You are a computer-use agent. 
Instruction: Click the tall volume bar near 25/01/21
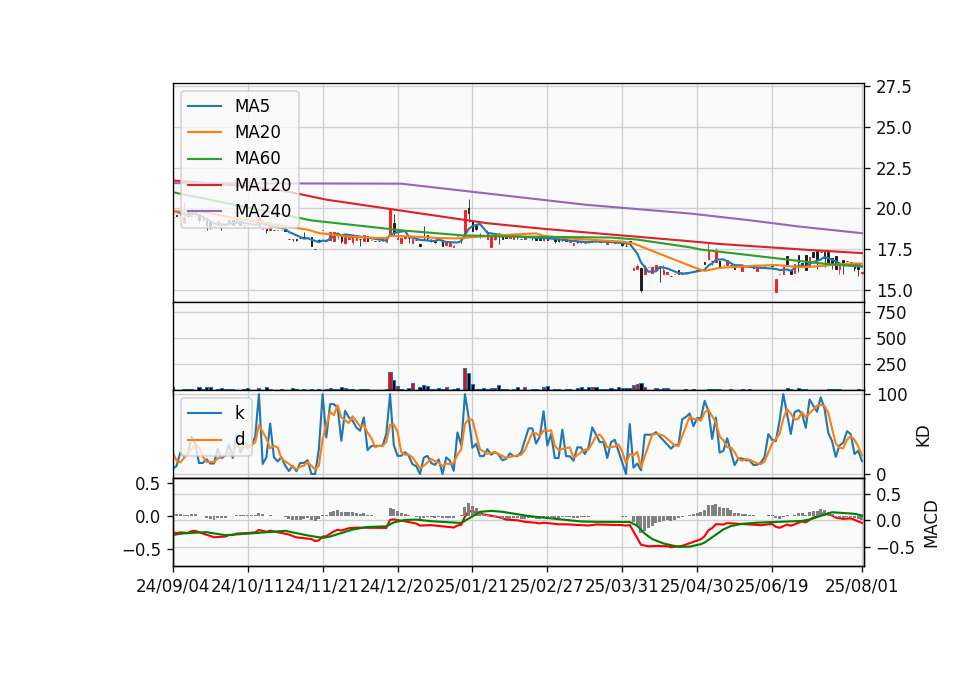click(x=465, y=379)
